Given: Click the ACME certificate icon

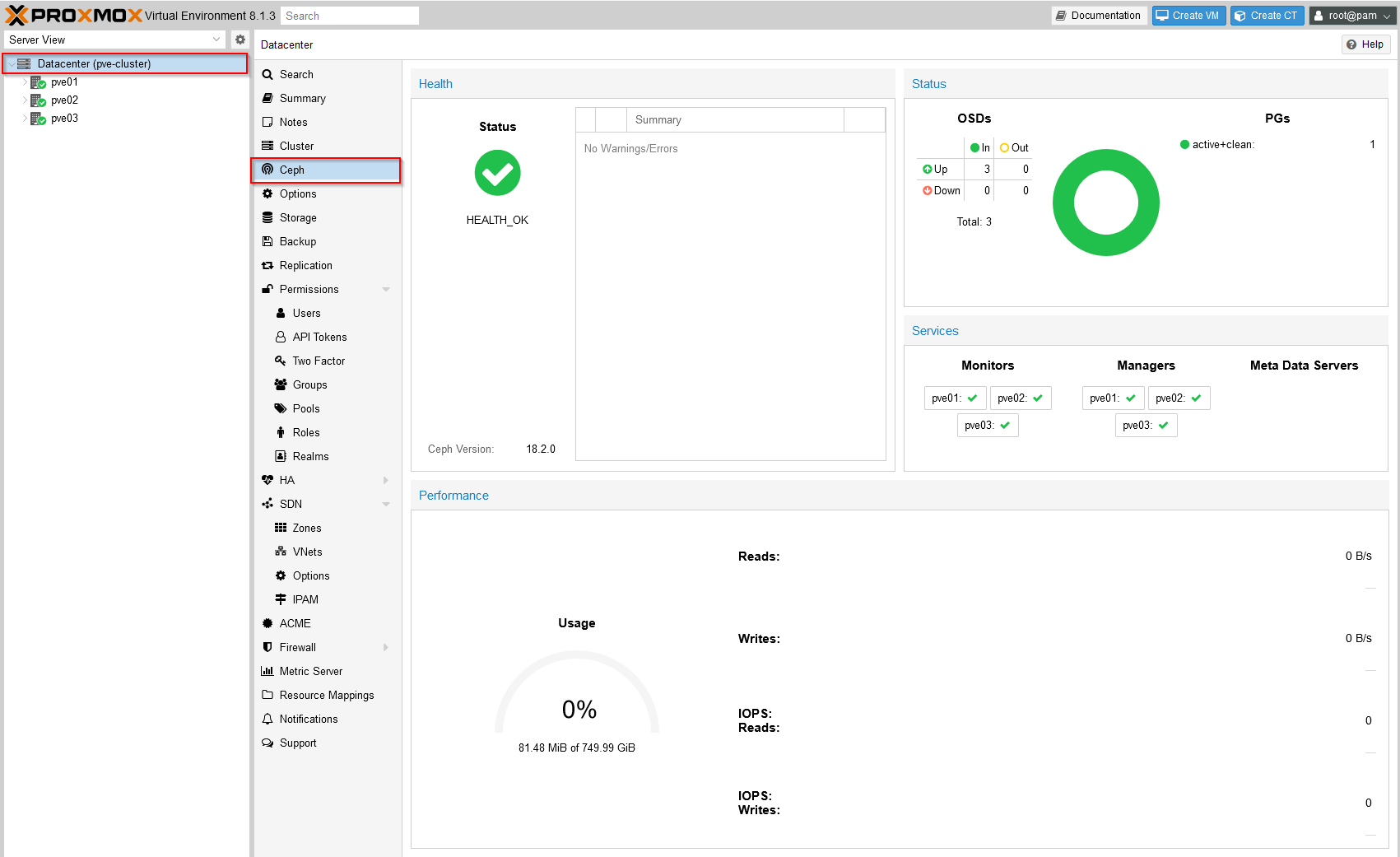Looking at the screenshot, I should tap(267, 623).
